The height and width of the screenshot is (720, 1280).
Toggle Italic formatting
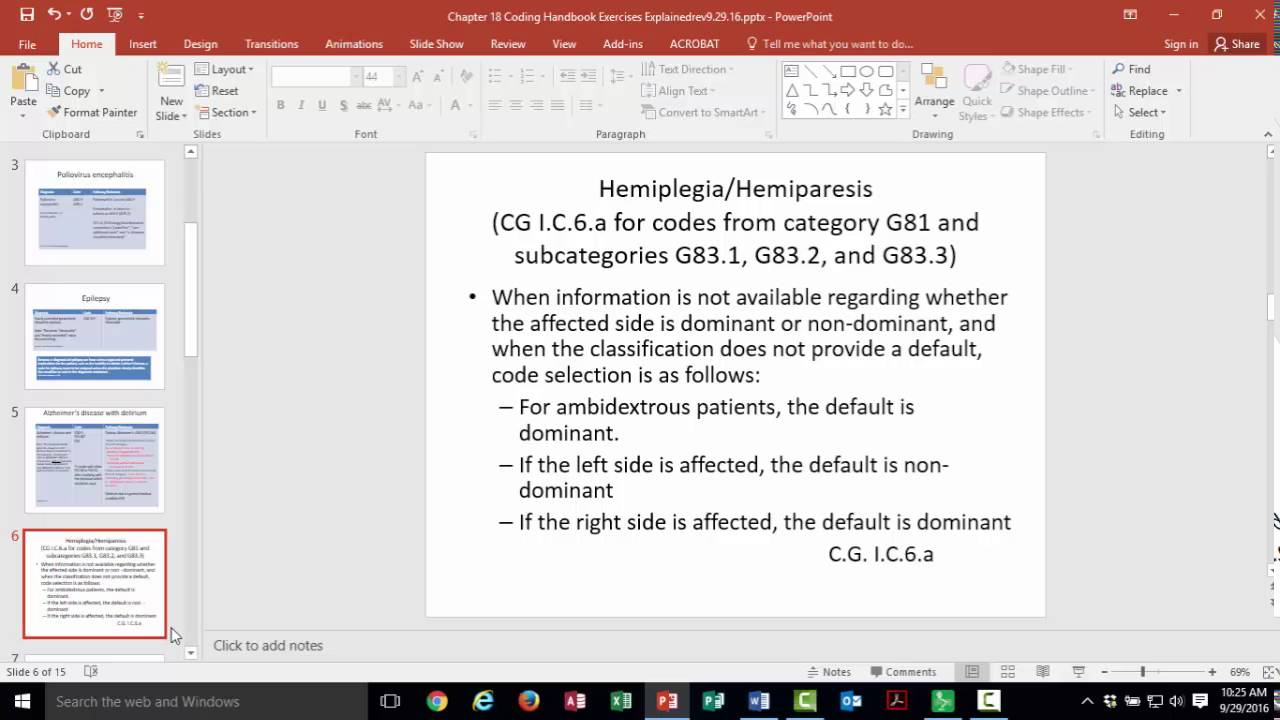pyautogui.click(x=301, y=105)
